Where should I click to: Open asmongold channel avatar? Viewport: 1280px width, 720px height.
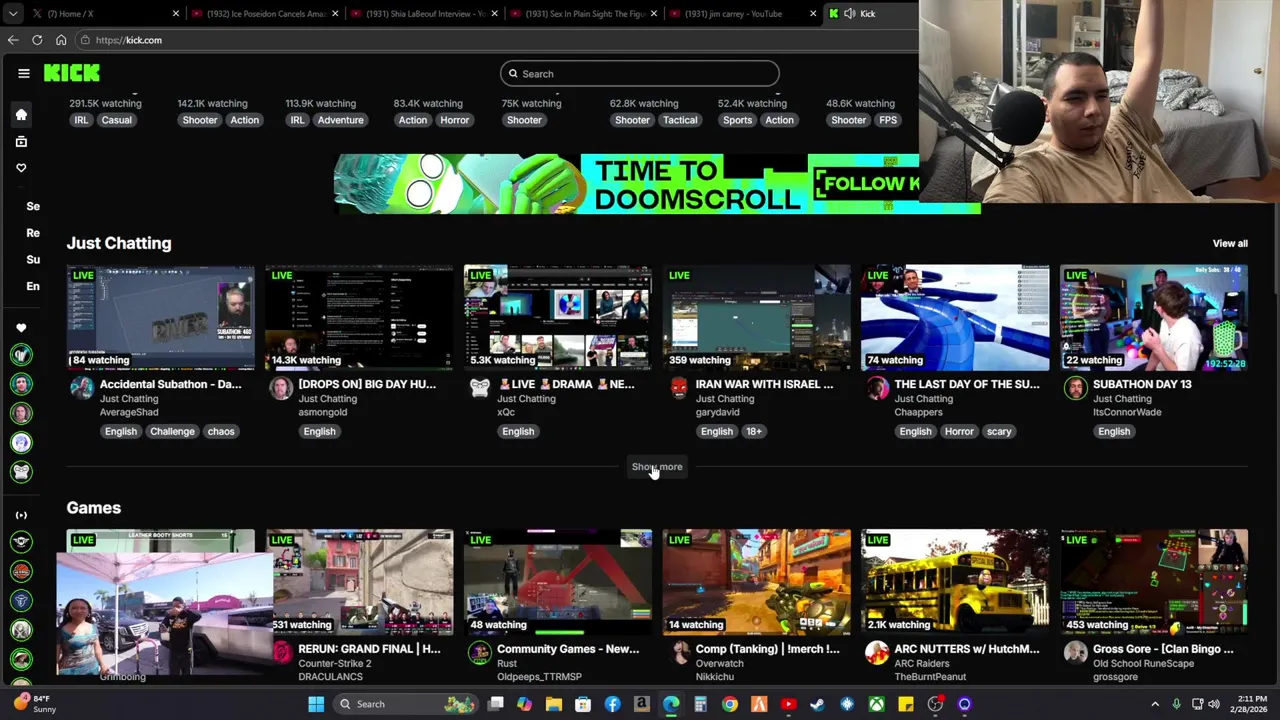(281, 388)
